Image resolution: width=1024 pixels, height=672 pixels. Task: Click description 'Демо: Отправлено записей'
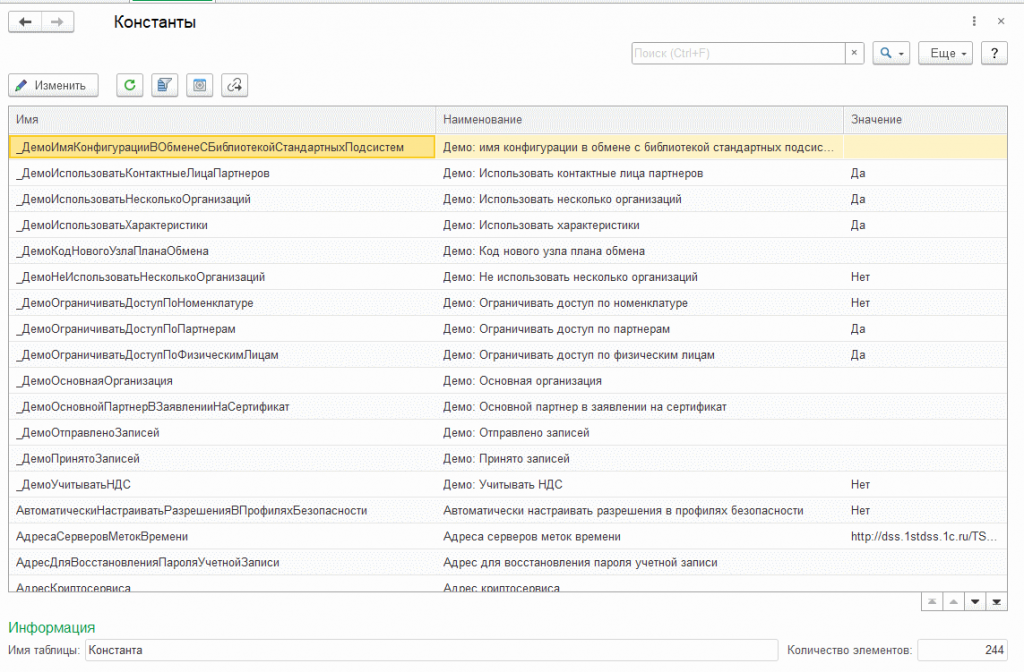click(x=516, y=433)
